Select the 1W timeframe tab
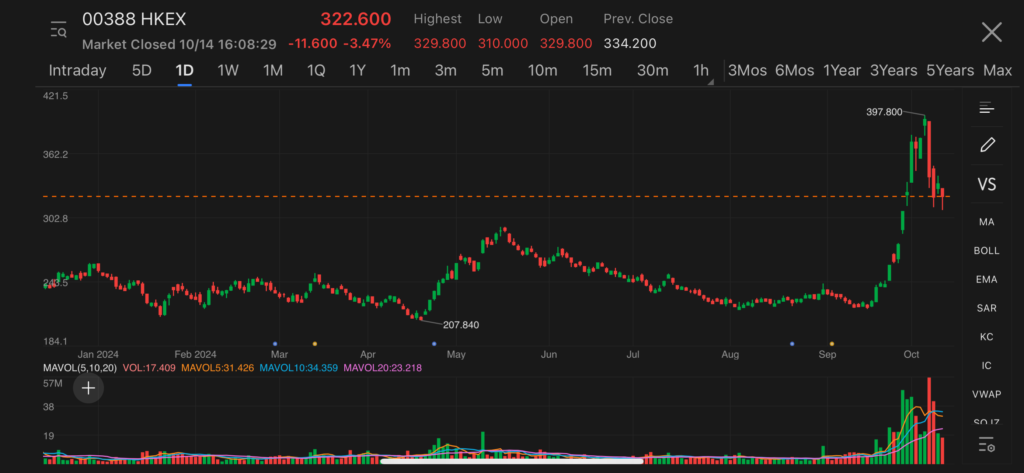1024x473 pixels. click(228, 70)
